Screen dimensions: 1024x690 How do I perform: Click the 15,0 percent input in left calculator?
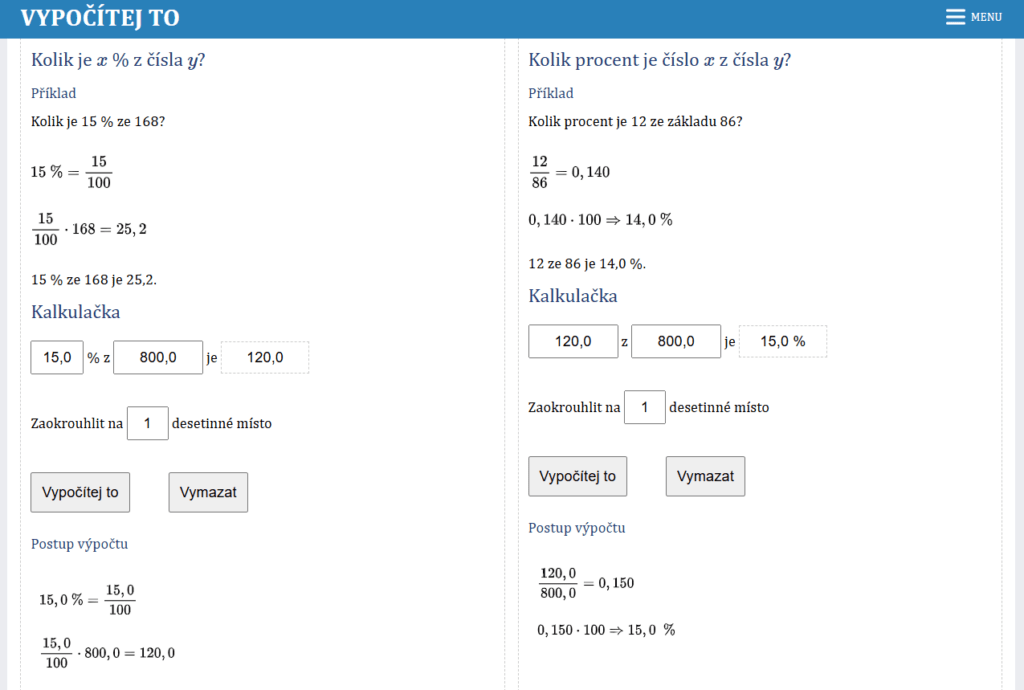[x=57, y=358]
